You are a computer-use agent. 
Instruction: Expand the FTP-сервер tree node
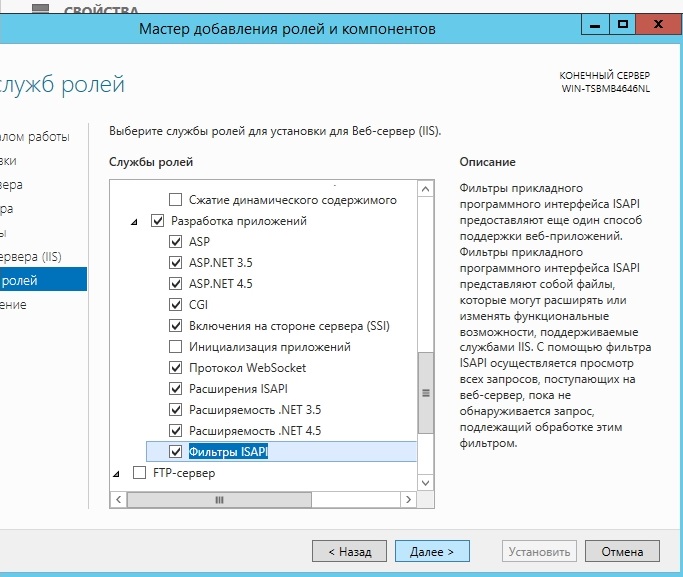(117, 473)
